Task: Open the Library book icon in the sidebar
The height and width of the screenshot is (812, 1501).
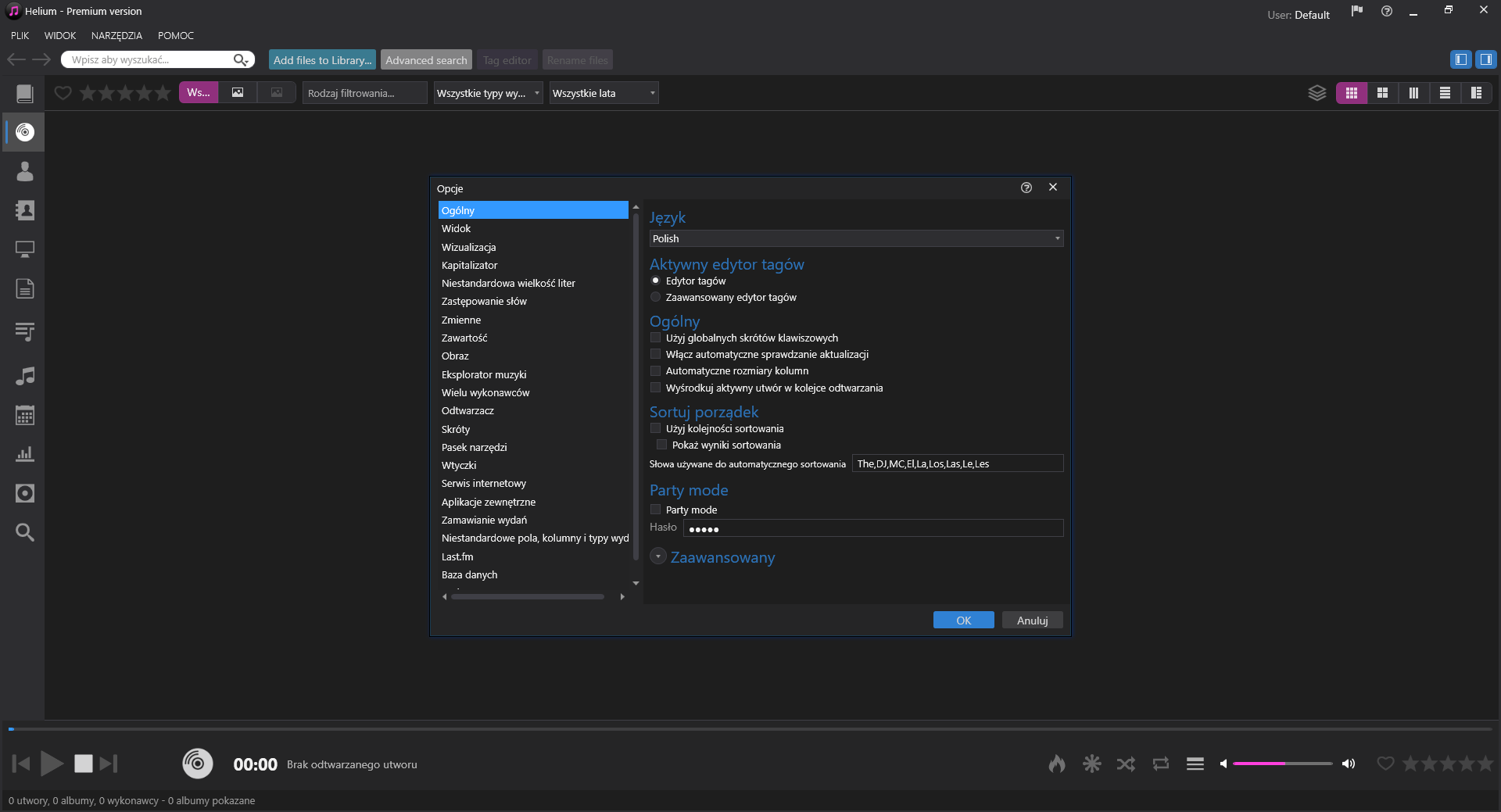Action: coord(25,94)
